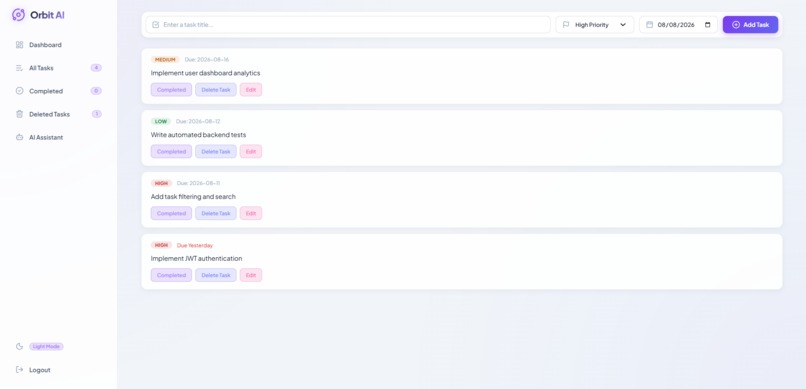Viewport: 806px width, 389px height.
Task: Click the Add Task button
Action: pyautogui.click(x=750, y=25)
